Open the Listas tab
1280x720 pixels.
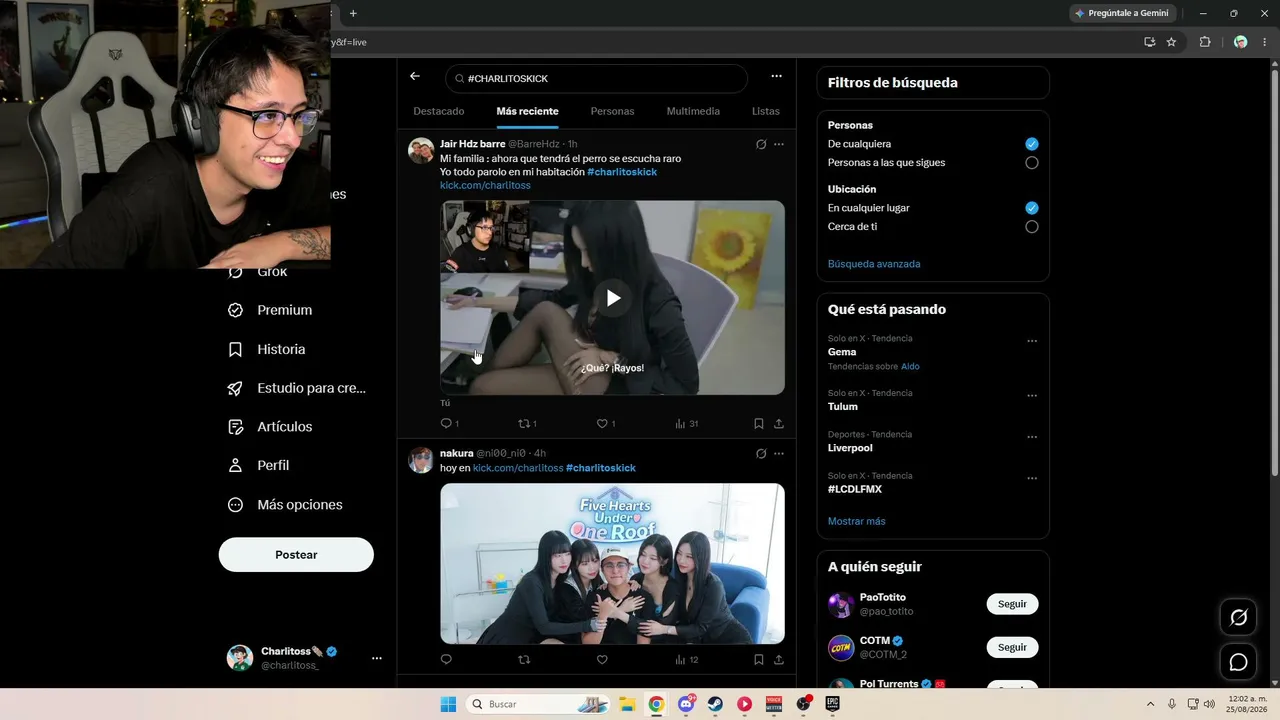click(766, 111)
